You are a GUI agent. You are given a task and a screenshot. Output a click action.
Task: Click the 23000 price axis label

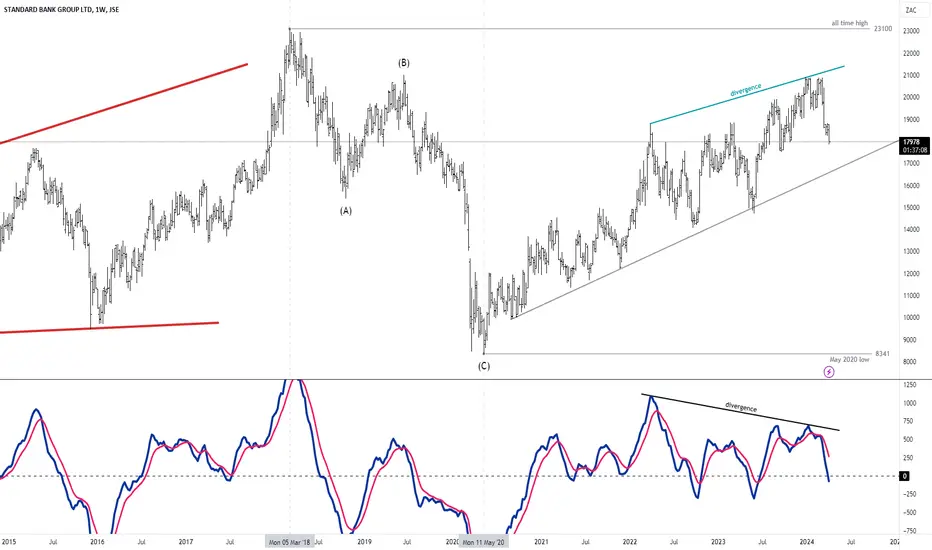[911, 31]
